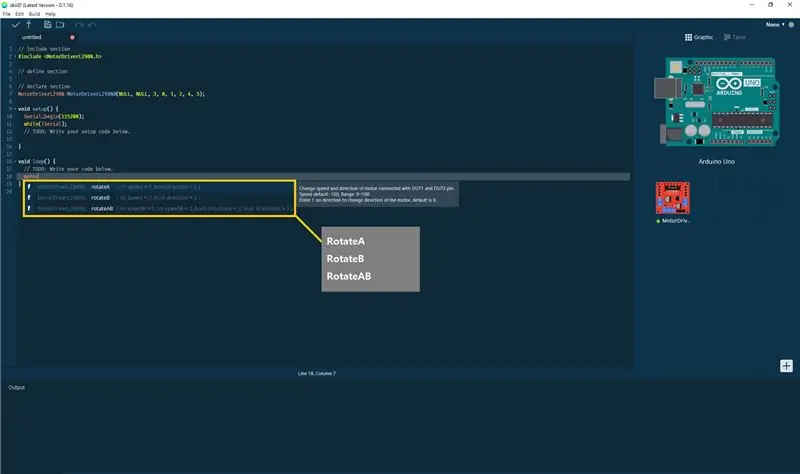Click the plus add-component button
800x474 pixels.
[x=786, y=366]
